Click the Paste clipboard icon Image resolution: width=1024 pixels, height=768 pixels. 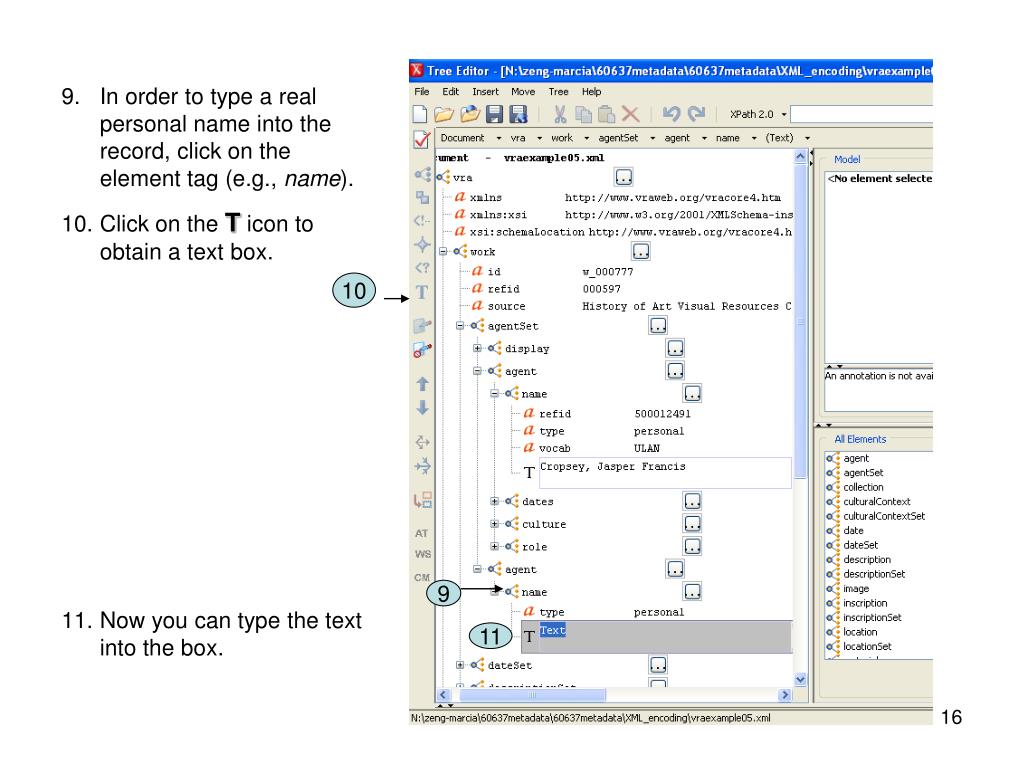pyautogui.click(x=607, y=114)
